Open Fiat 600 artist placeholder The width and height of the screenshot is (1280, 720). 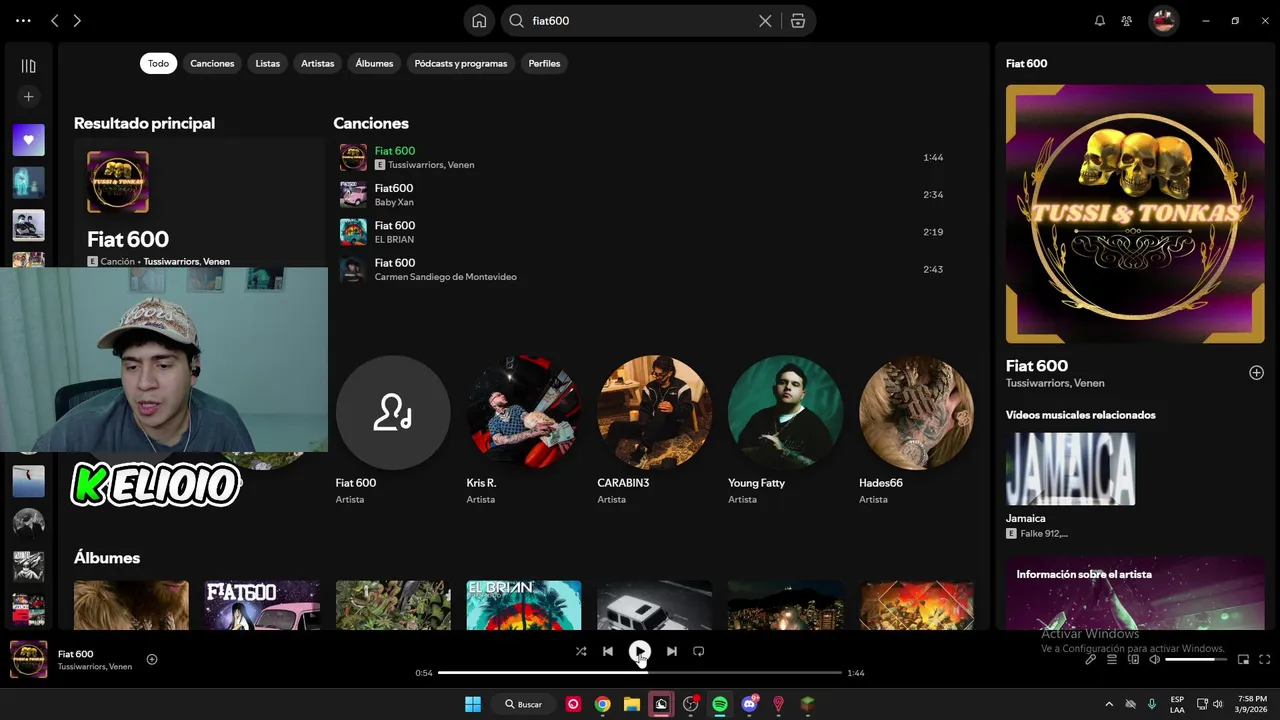[393, 412]
